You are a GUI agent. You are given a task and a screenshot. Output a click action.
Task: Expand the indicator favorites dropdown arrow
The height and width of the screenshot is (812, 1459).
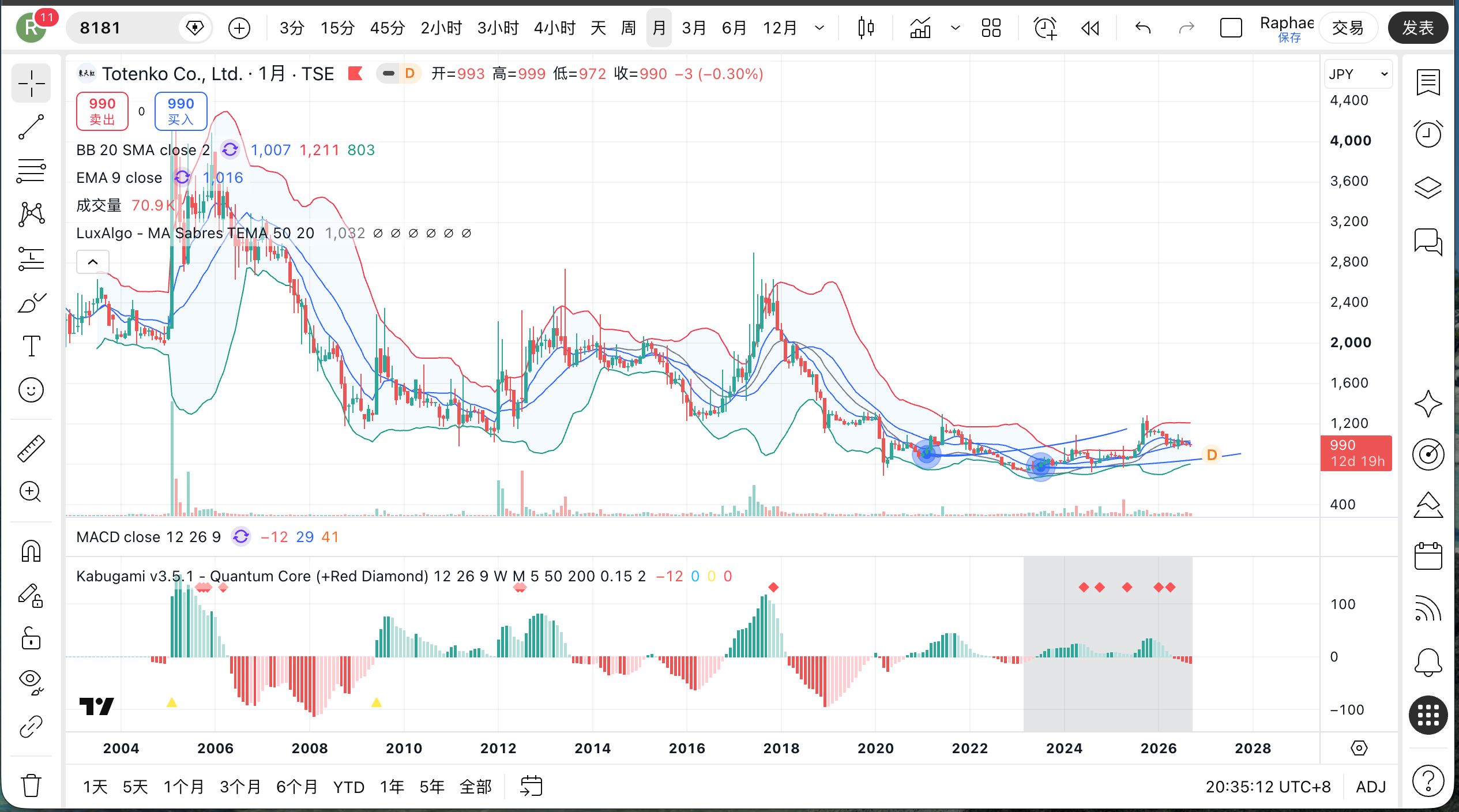[x=955, y=28]
